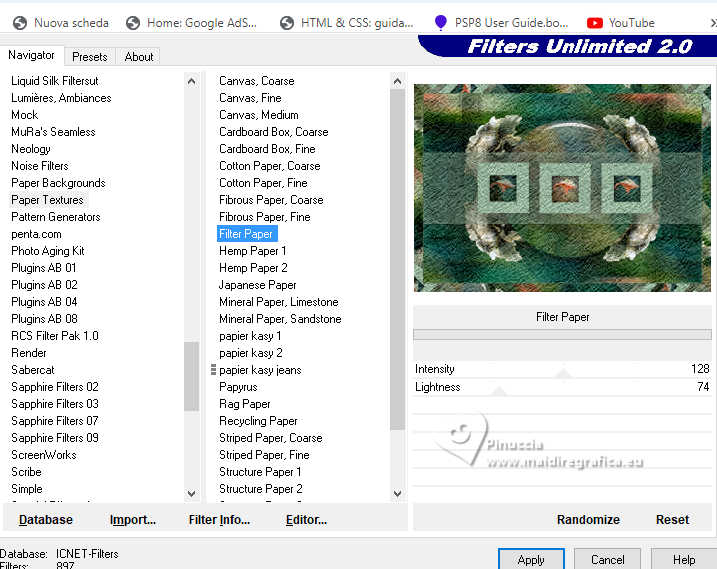Click the Lightness value 74
Viewport: 717px width, 569px height.
(703, 386)
